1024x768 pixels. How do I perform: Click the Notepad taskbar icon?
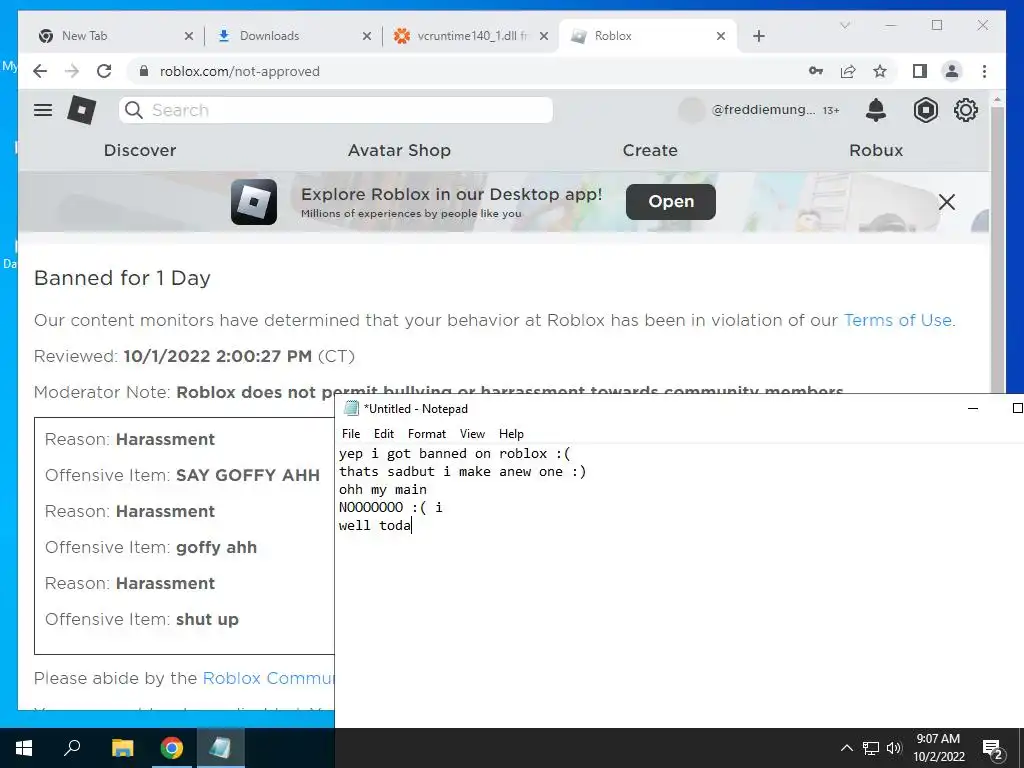[x=220, y=748]
